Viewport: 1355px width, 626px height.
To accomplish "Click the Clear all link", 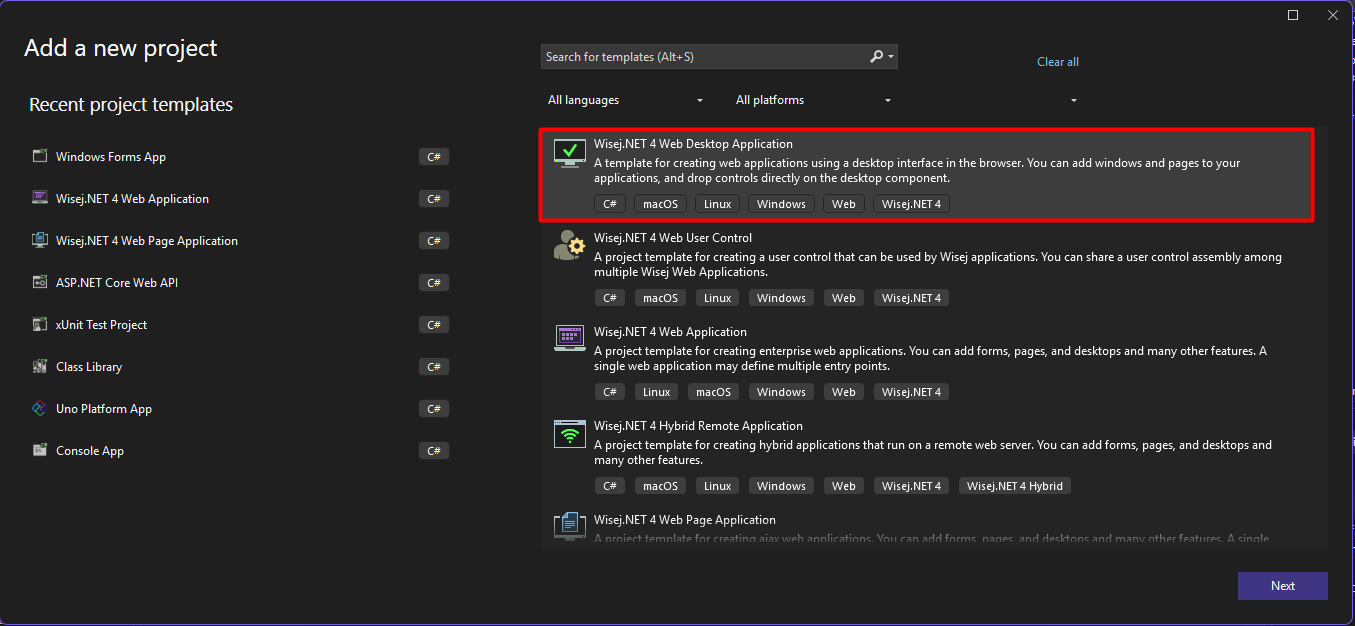I will [x=1057, y=62].
